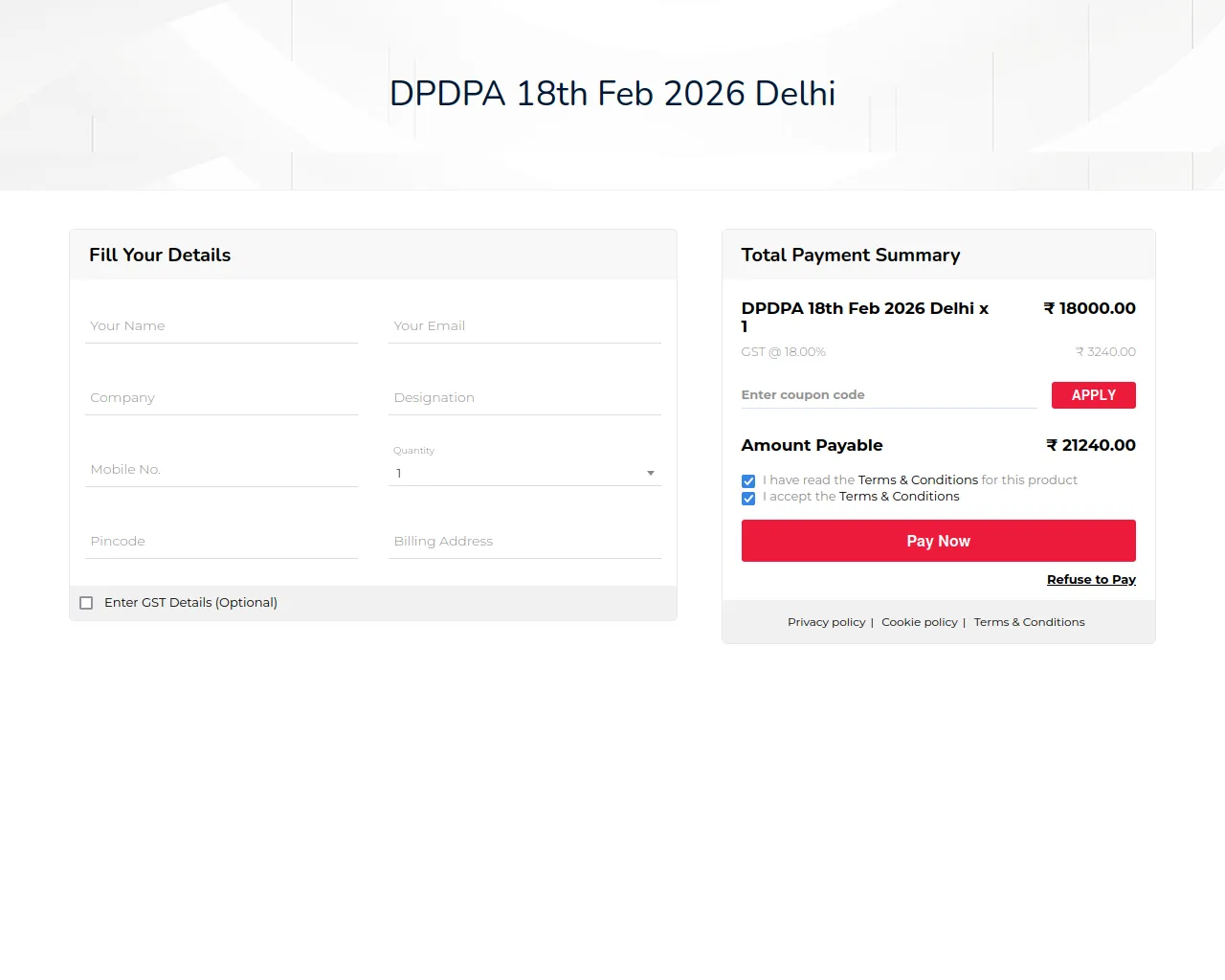Focus the Your Email input field
The height and width of the screenshot is (980, 1225).
point(524,326)
